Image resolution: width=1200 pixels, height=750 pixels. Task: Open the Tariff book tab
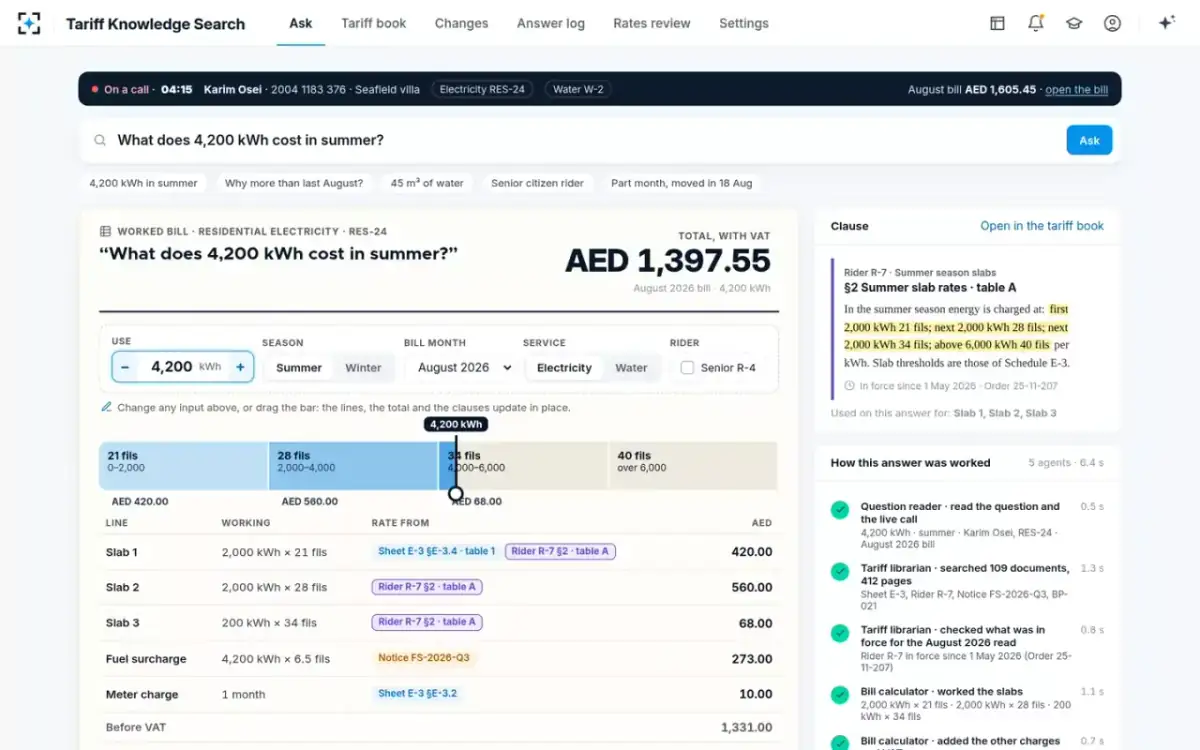374,23
